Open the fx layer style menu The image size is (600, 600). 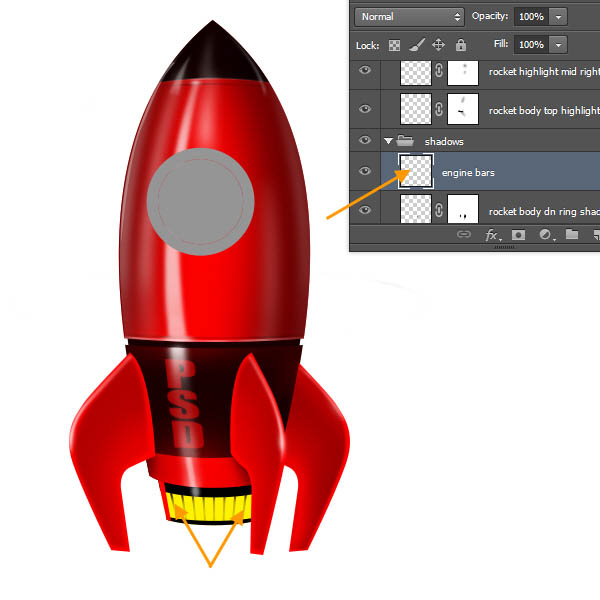tap(492, 235)
